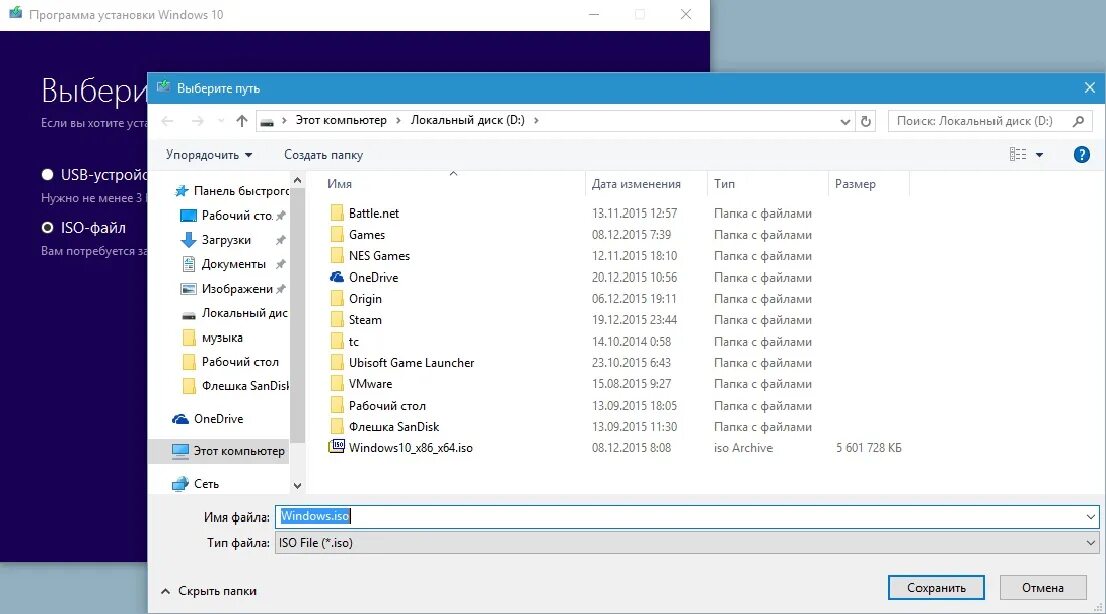Click the '5 601 728 КБ' size cell
1106x614 pixels.
[x=868, y=447]
